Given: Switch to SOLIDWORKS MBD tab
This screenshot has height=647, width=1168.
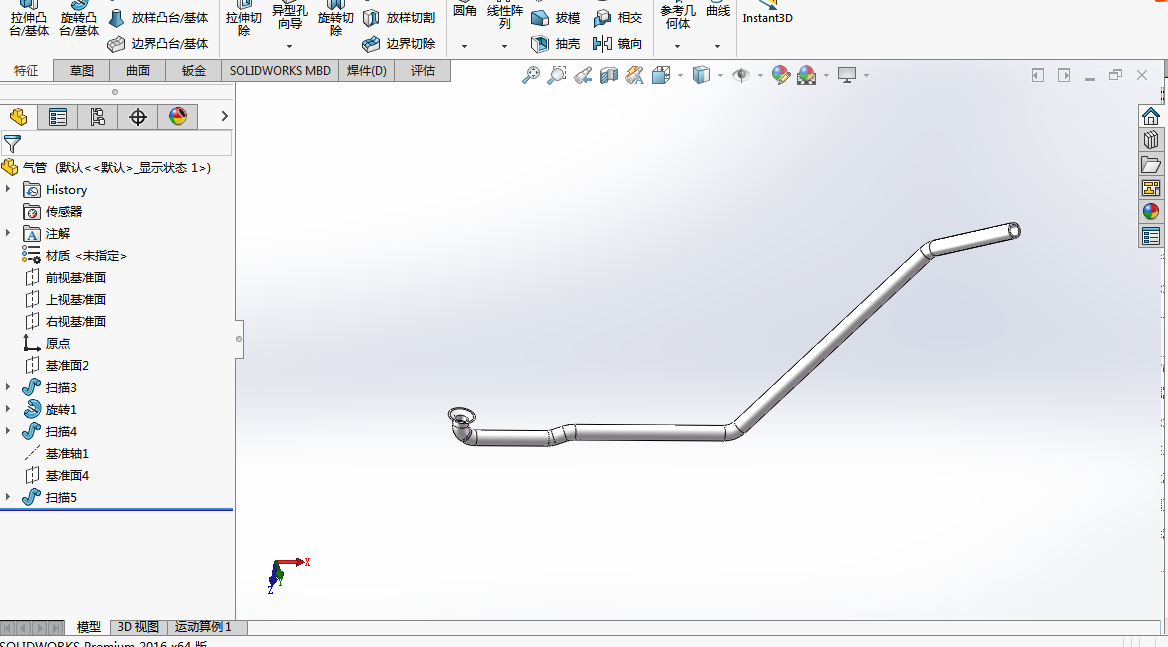Looking at the screenshot, I should point(280,71).
